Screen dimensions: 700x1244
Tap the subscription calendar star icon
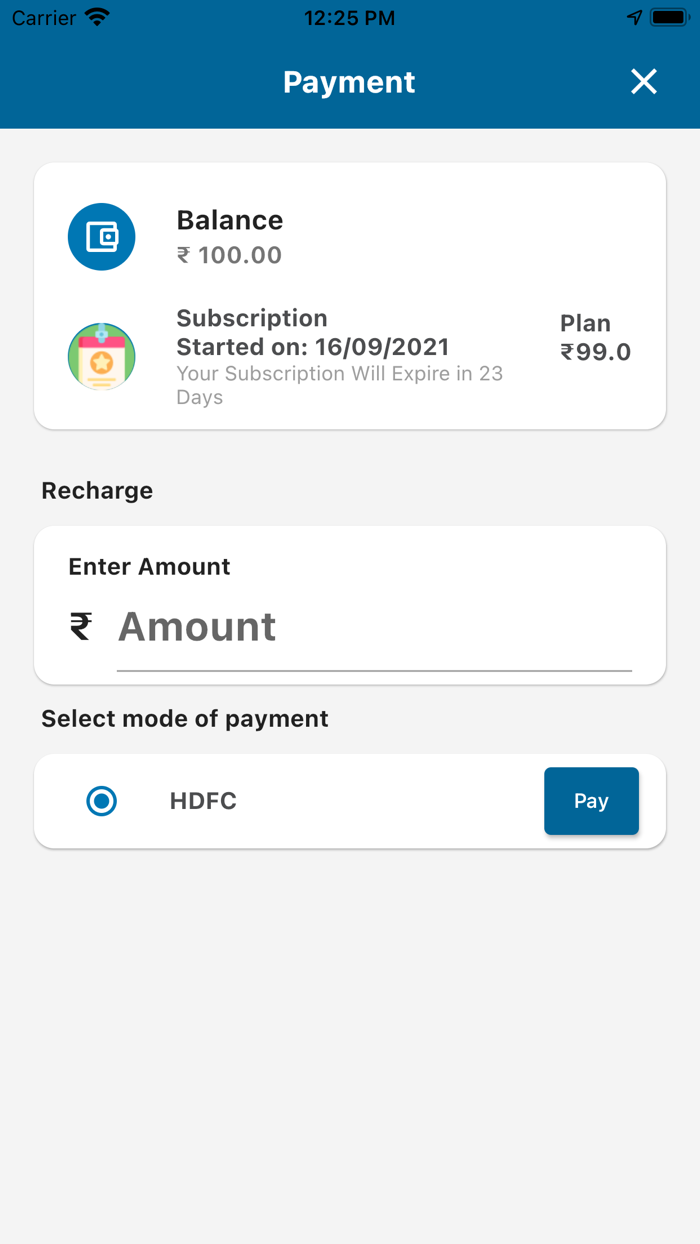tap(102, 357)
